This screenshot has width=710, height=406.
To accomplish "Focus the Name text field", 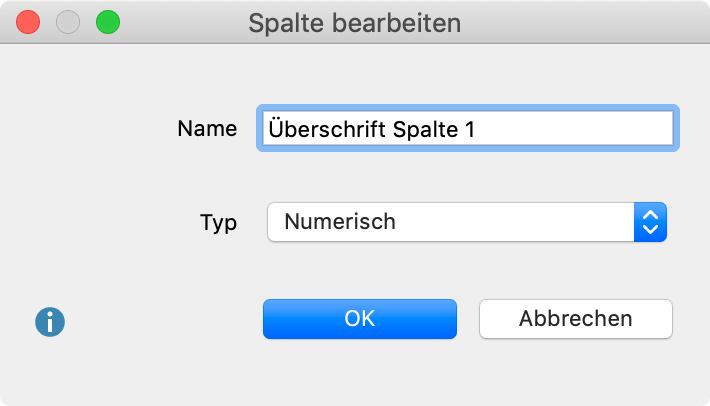I will pos(468,129).
